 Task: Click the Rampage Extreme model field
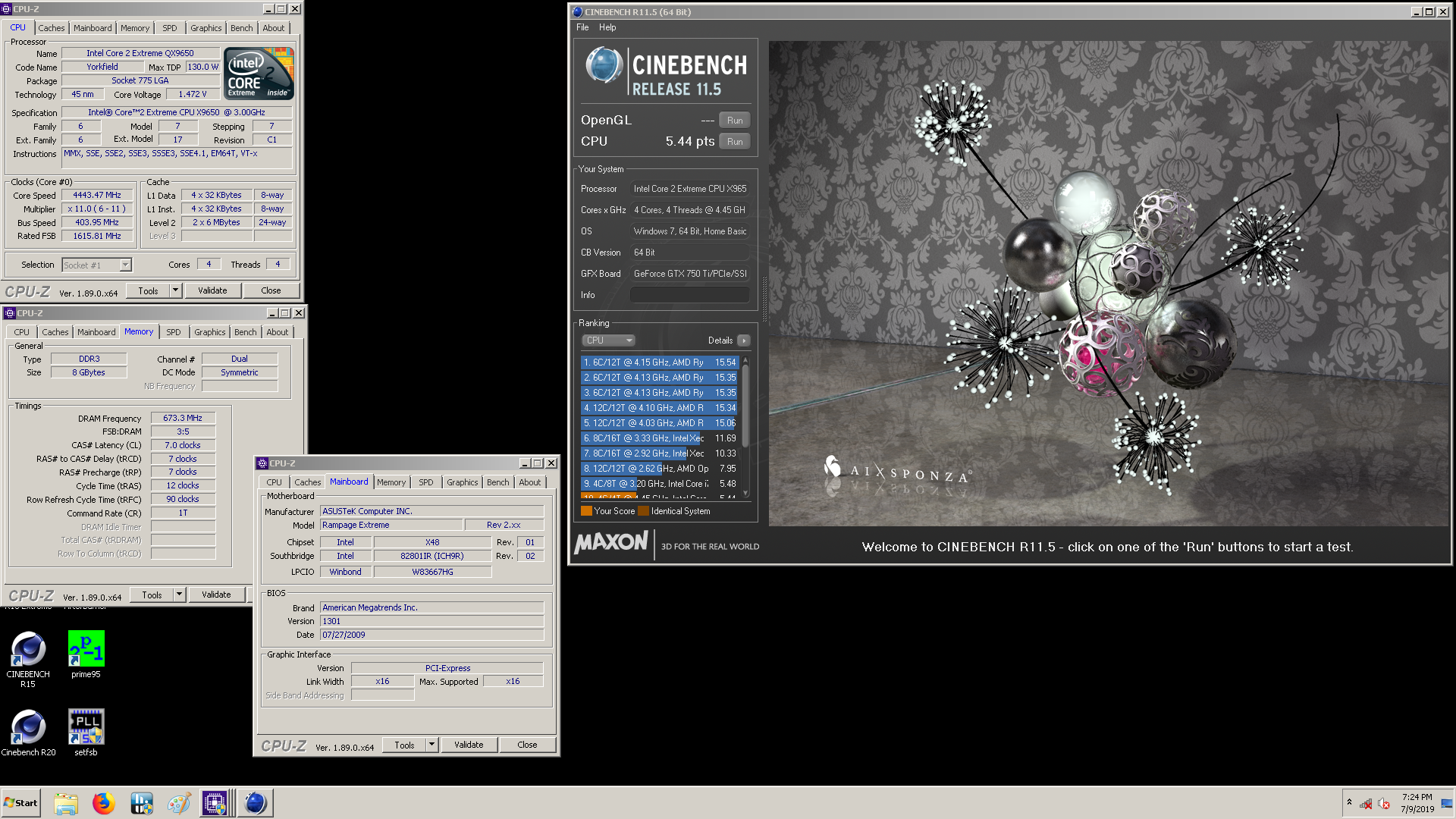(x=391, y=525)
